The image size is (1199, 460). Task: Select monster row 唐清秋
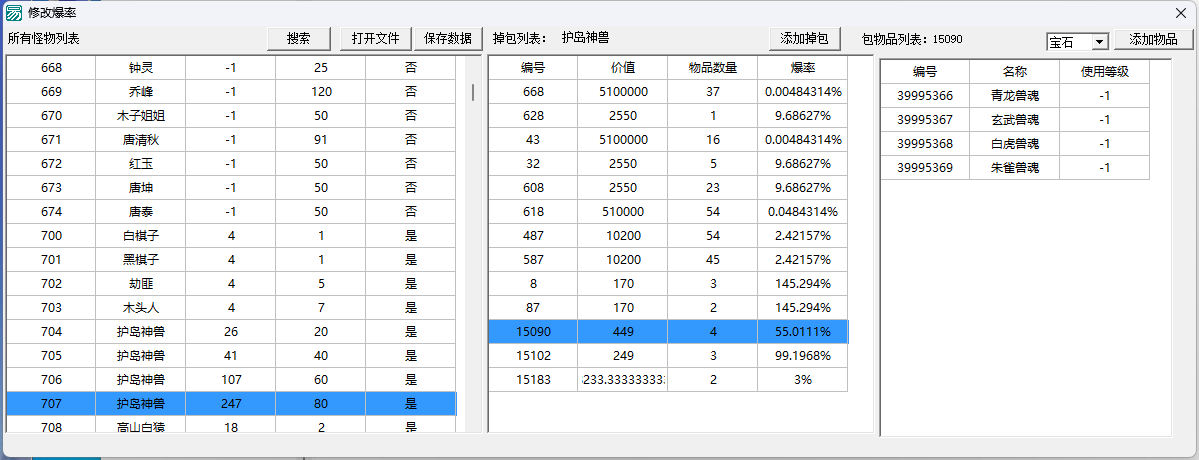click(140, 140)
